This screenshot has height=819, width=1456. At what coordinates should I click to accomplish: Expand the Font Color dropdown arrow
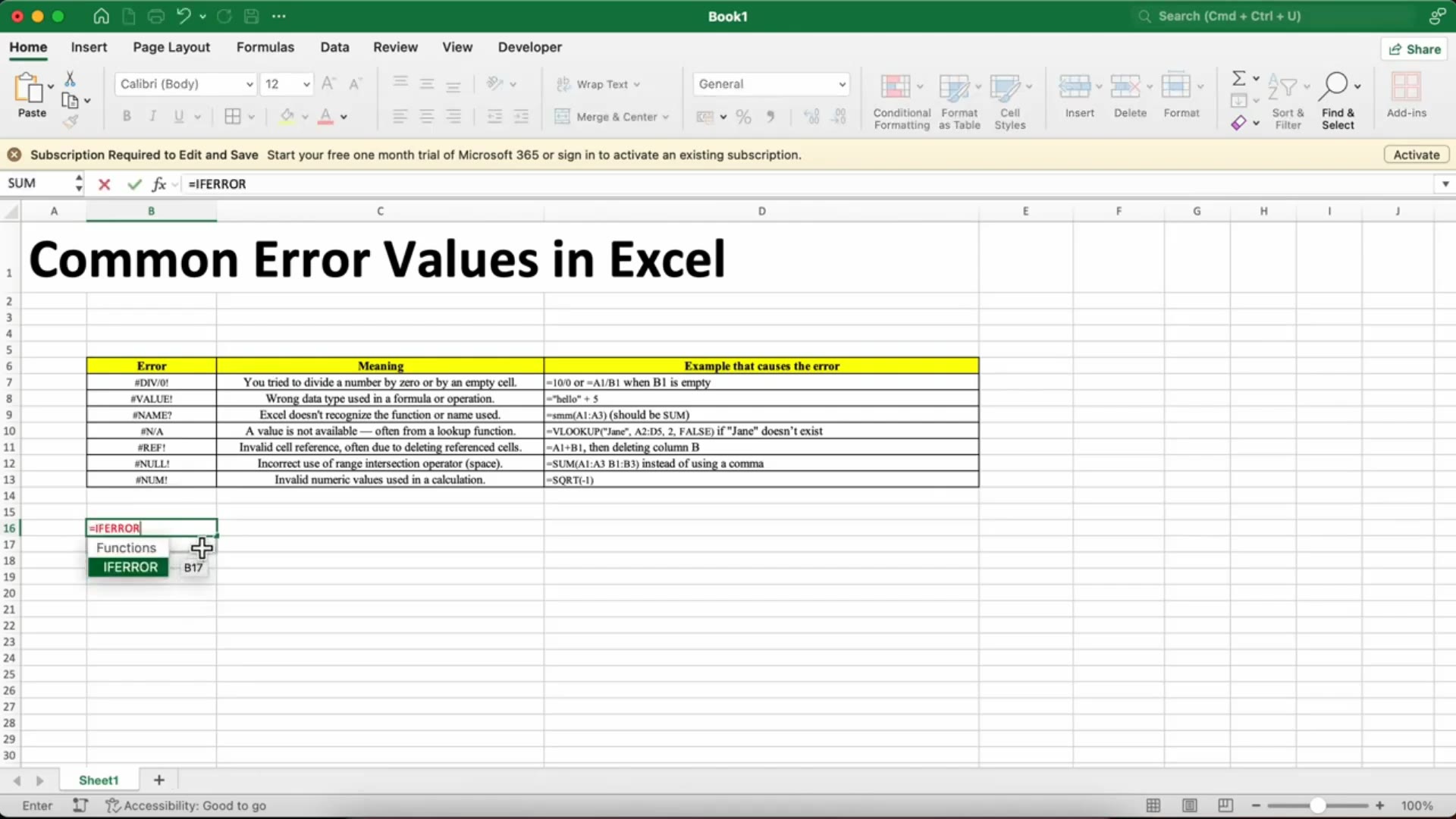[344, 118]
